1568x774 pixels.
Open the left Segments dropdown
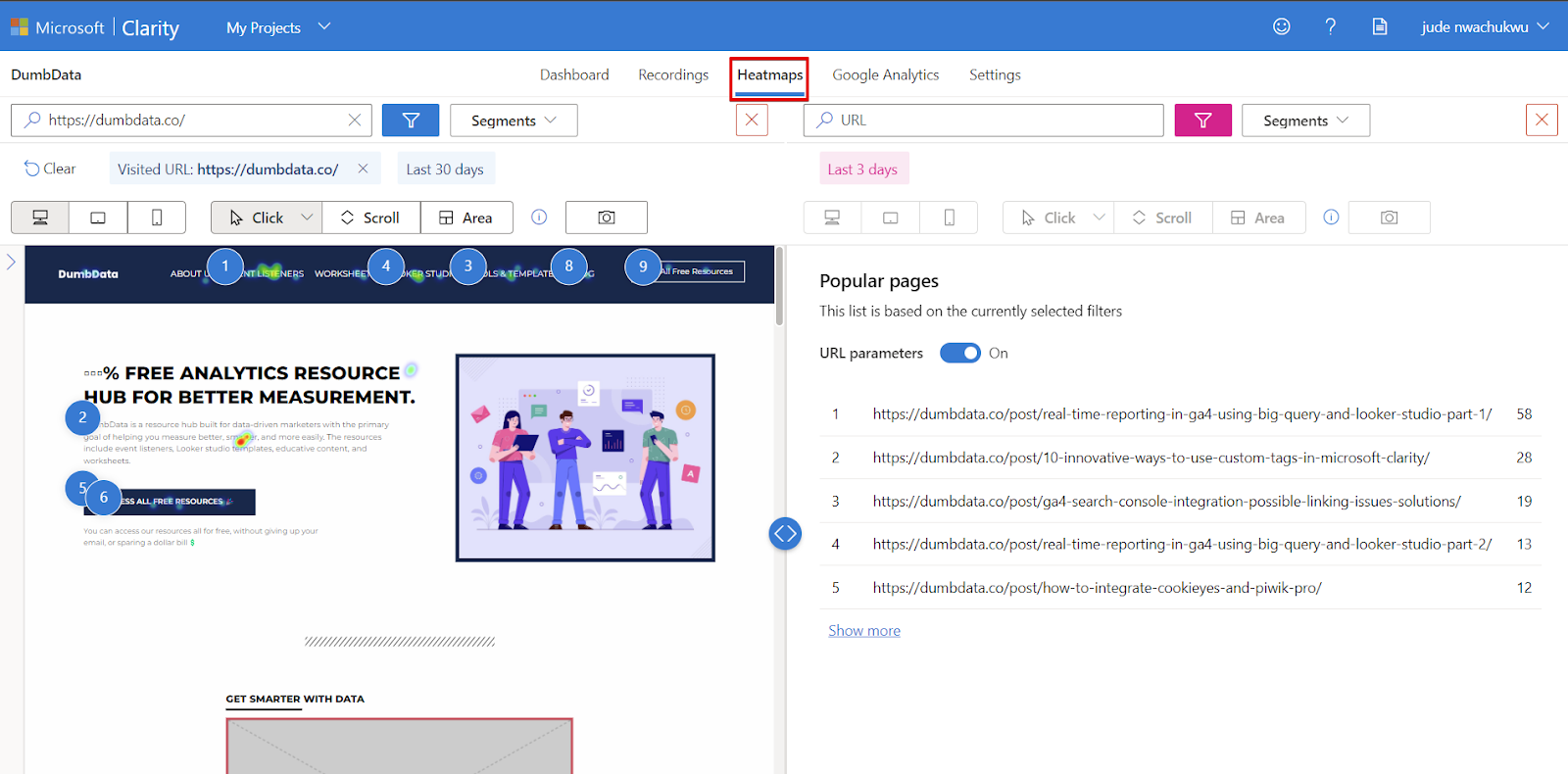[514, 121]
